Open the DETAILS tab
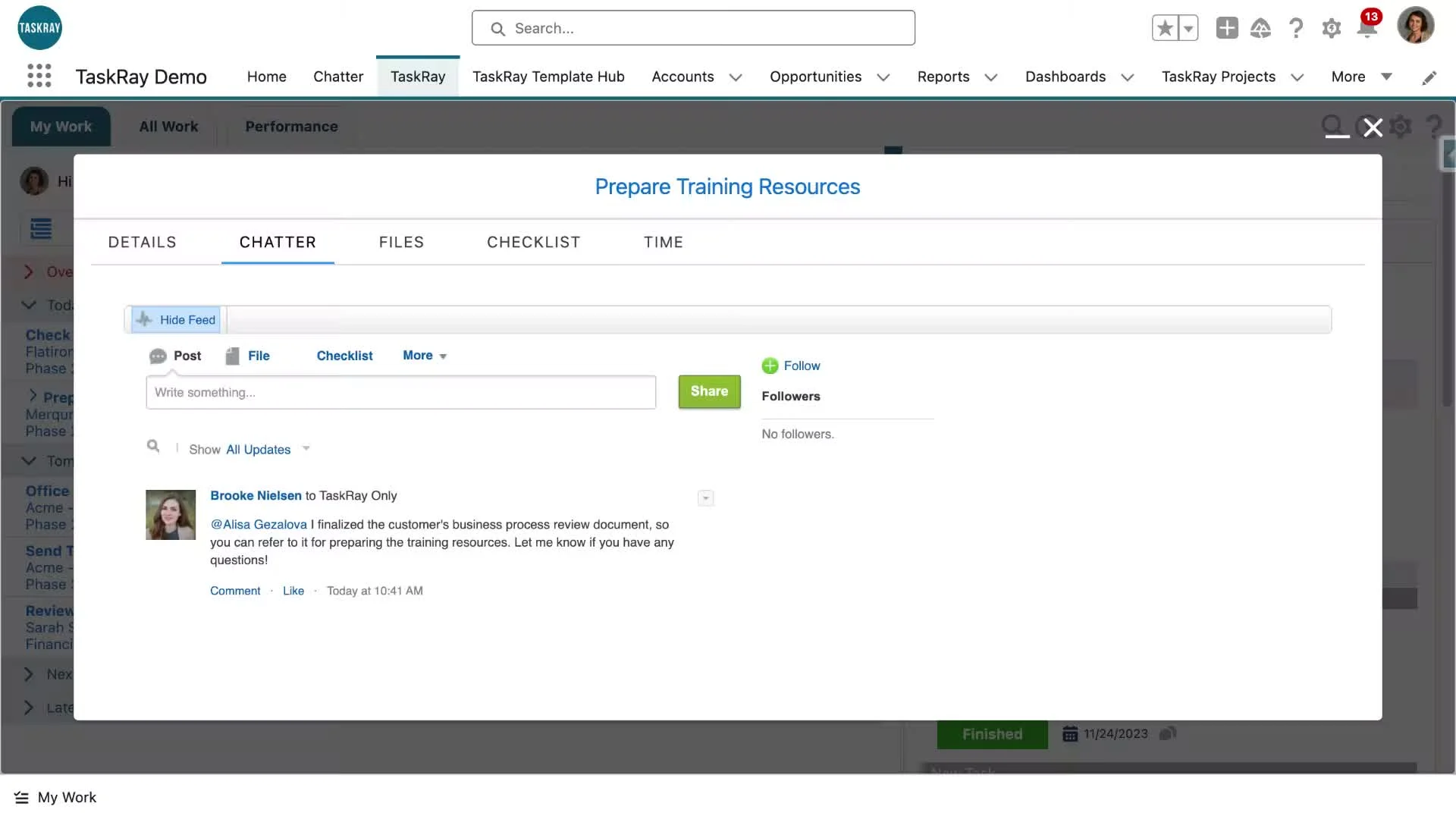1456x819 pixels. point(142,243)
